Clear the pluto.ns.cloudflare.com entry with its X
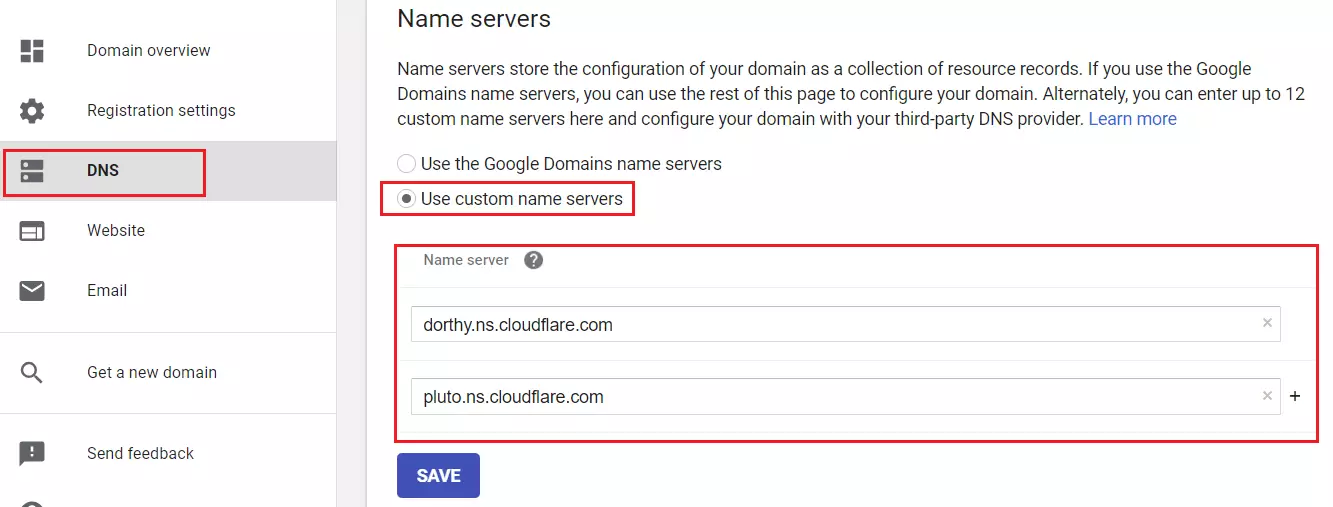This screenshot has width=1333, height=507. (x=1267, y=396)
